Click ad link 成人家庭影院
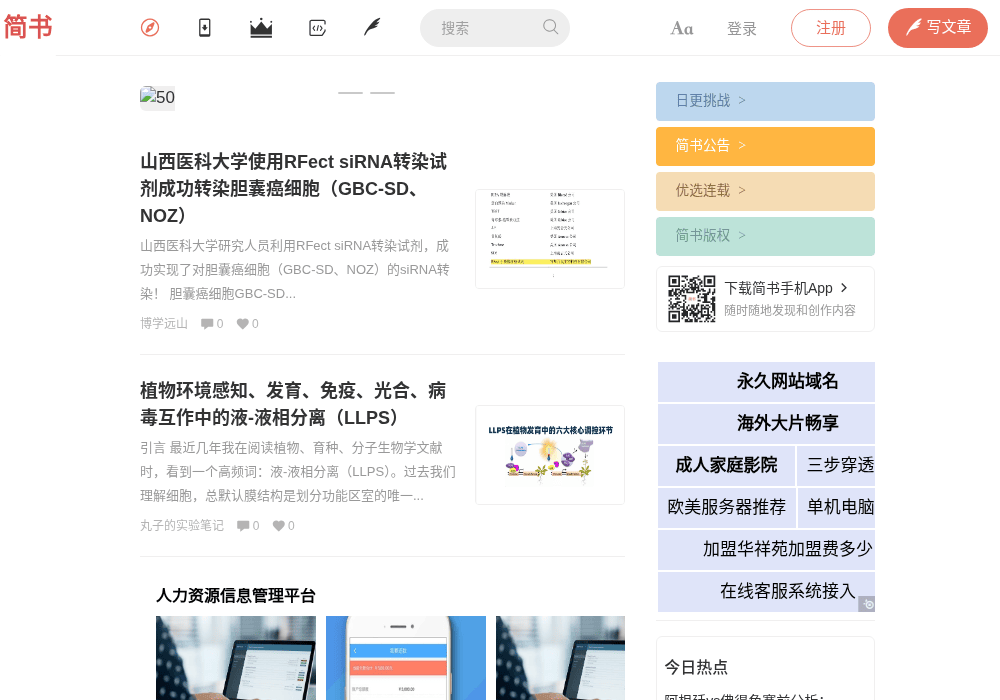1000x700 pixels. point(726,465)
